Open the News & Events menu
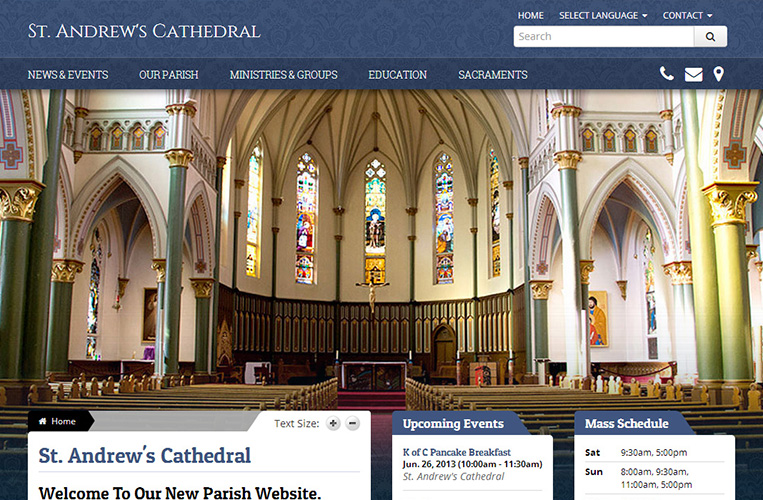763x500 pixels. (68, 75)
